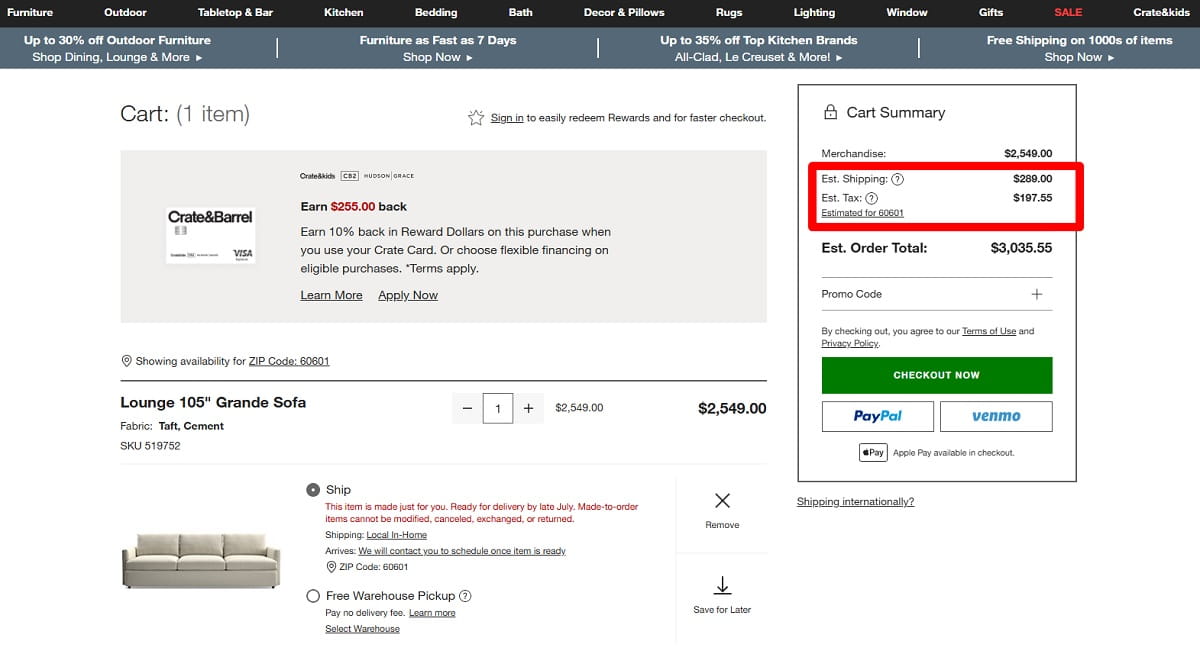The width and height of the screenshot is (1200, 670).
Task: Click the Crate&Barrel credit card image
Action: 210,236
